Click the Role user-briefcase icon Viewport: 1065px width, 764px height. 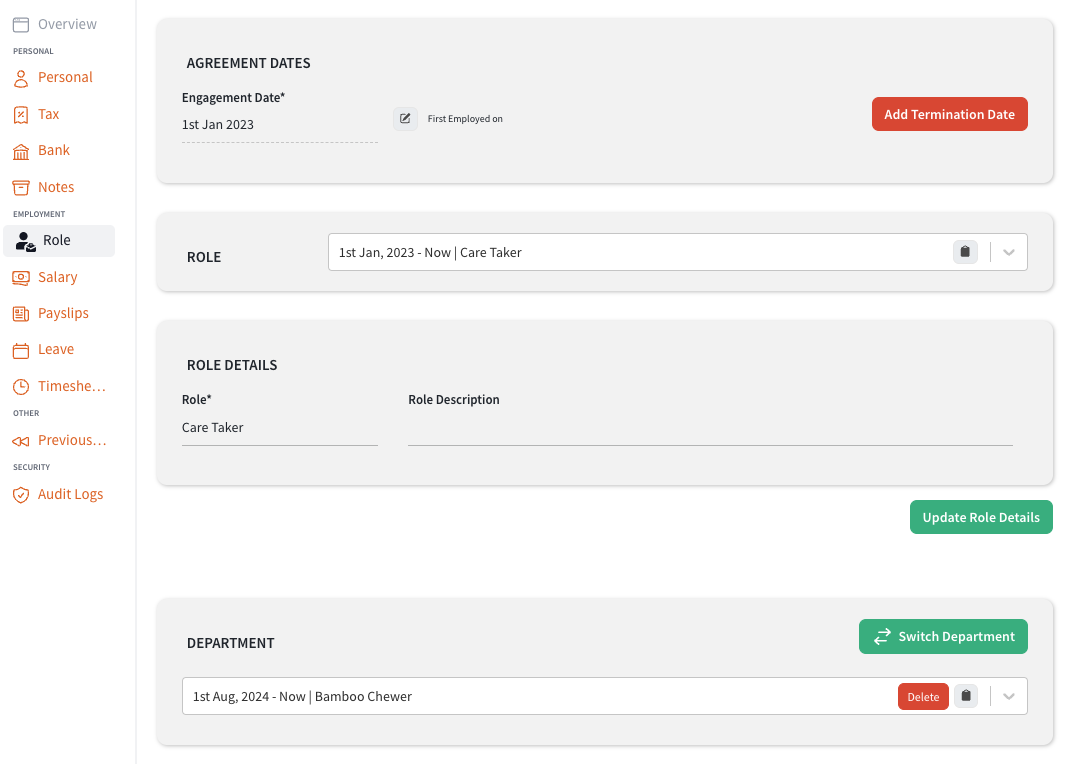point(26,241)
